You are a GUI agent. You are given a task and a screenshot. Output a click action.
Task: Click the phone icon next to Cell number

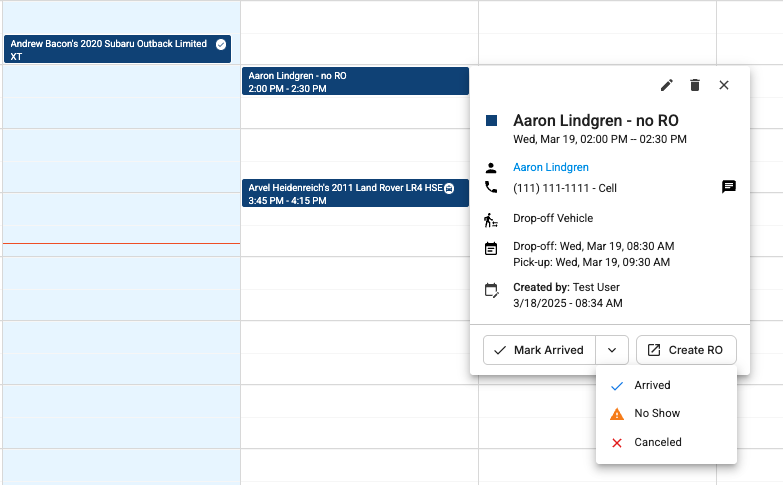tap(491, 187)
